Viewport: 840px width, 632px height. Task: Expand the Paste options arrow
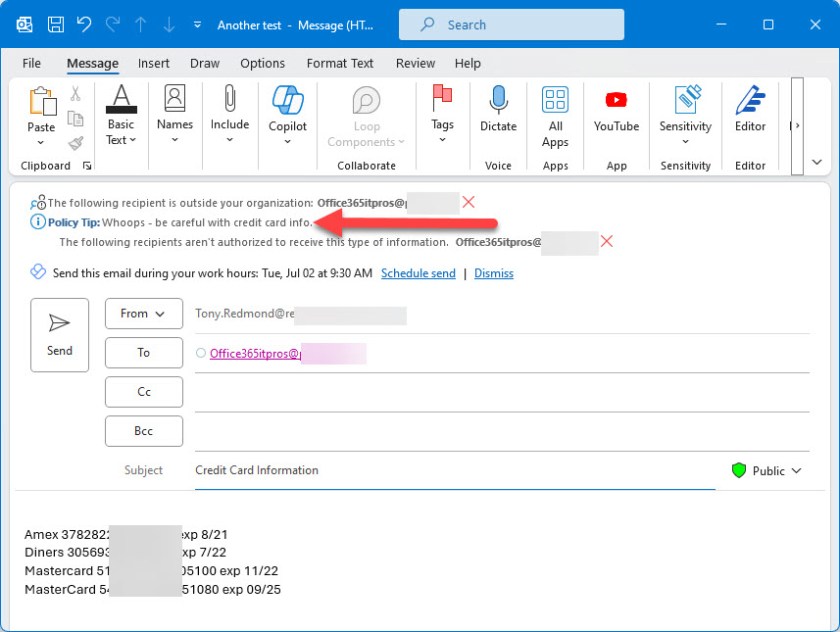[x=41, y=142]
